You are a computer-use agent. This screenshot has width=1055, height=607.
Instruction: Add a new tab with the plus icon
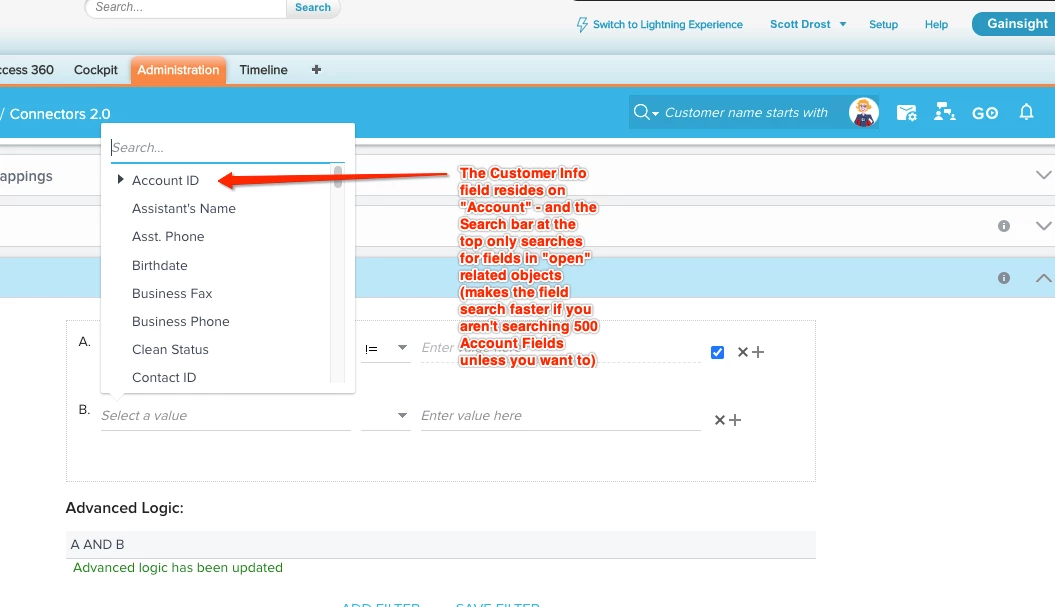coord(316,69)
